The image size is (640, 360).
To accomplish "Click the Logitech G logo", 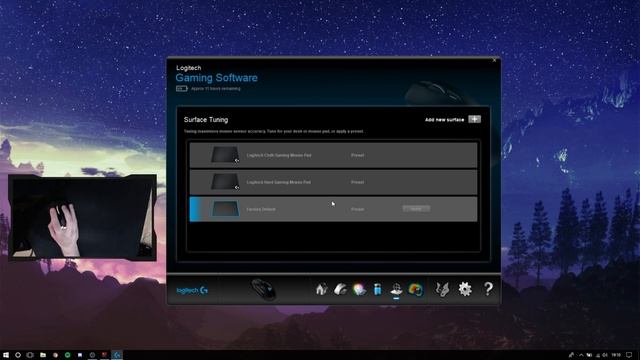I will click(192, 290).
